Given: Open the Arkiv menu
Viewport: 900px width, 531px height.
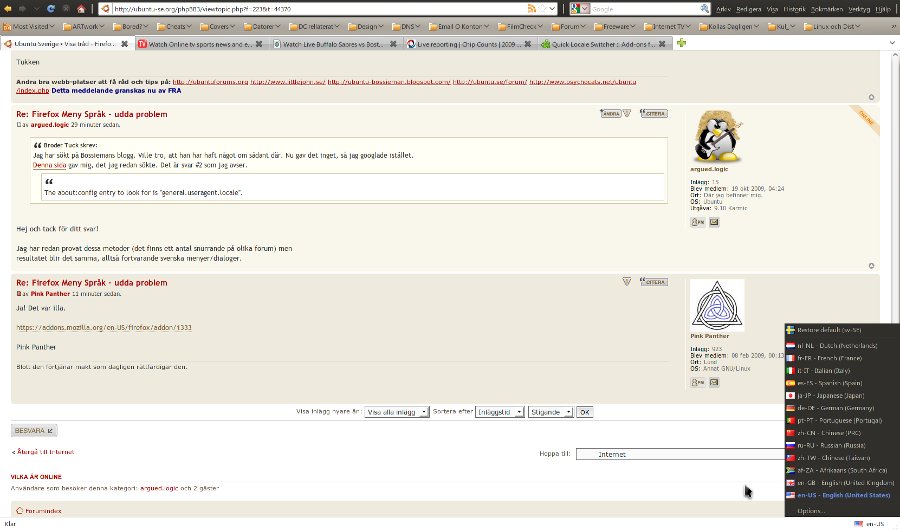Looking at the screenshot, I should [x=723, y=9].
